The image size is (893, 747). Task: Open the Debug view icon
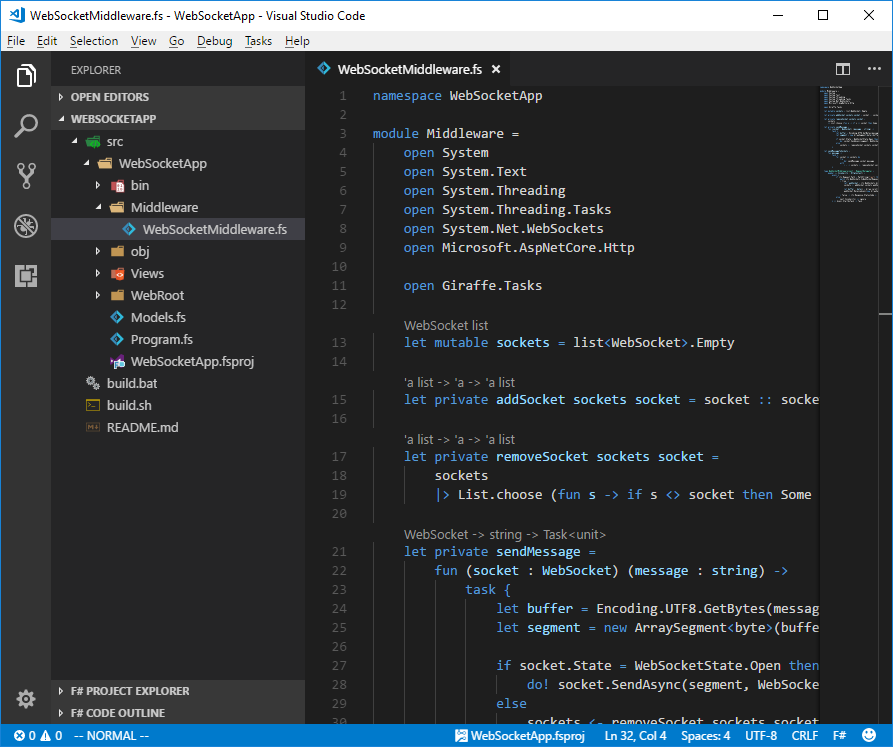click(x=25, y=225)
